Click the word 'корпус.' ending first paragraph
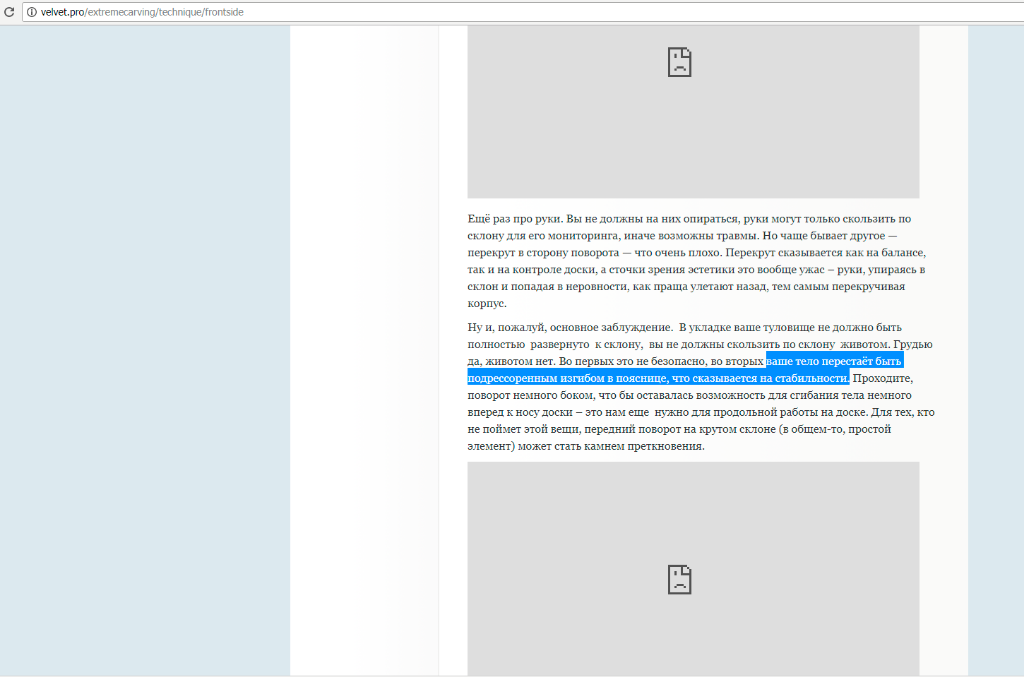The width and height of the screenshot is (1024, 677). [487, 304]
